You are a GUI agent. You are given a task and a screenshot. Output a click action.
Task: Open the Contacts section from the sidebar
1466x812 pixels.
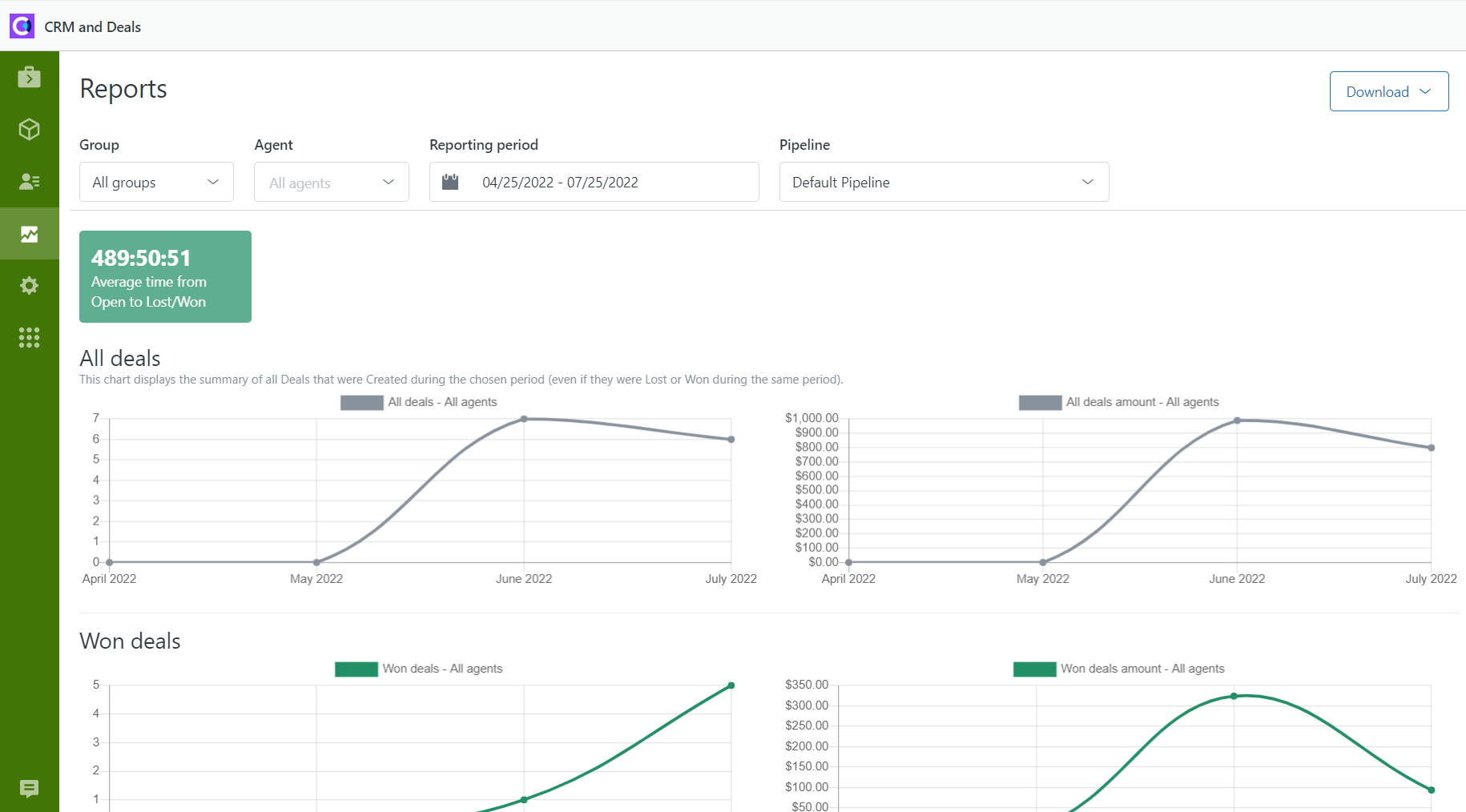click(29, 181)
